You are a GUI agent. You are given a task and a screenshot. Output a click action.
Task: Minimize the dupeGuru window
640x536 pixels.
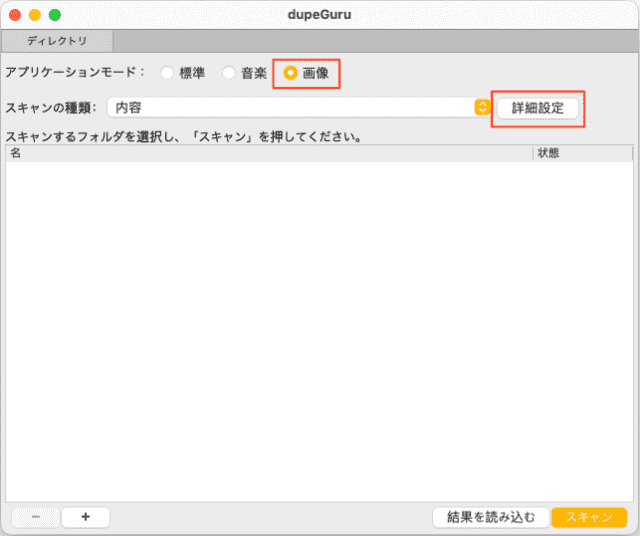35,15
